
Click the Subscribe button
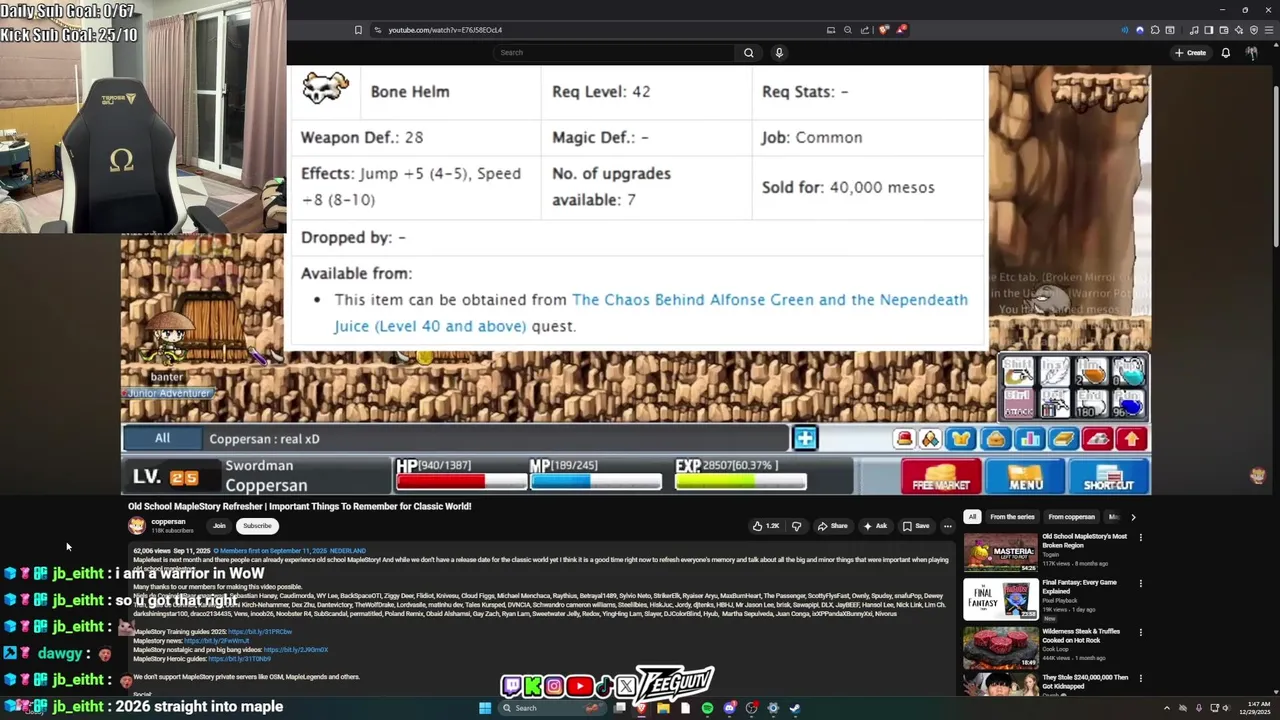[x=257, y=526]
